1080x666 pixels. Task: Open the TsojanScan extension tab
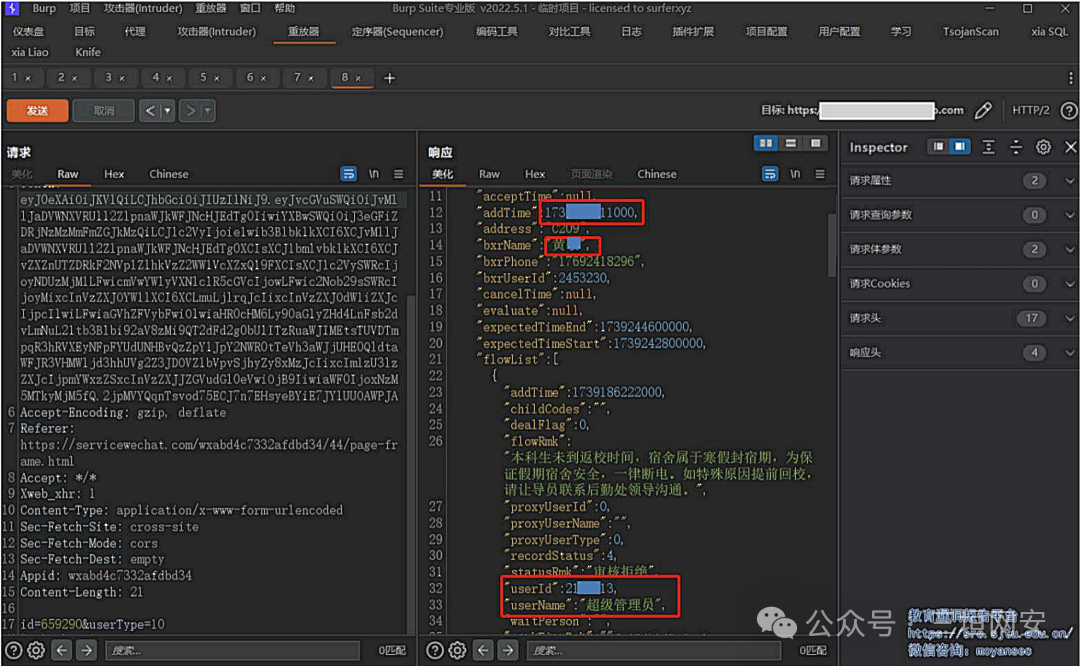(970, 32)
